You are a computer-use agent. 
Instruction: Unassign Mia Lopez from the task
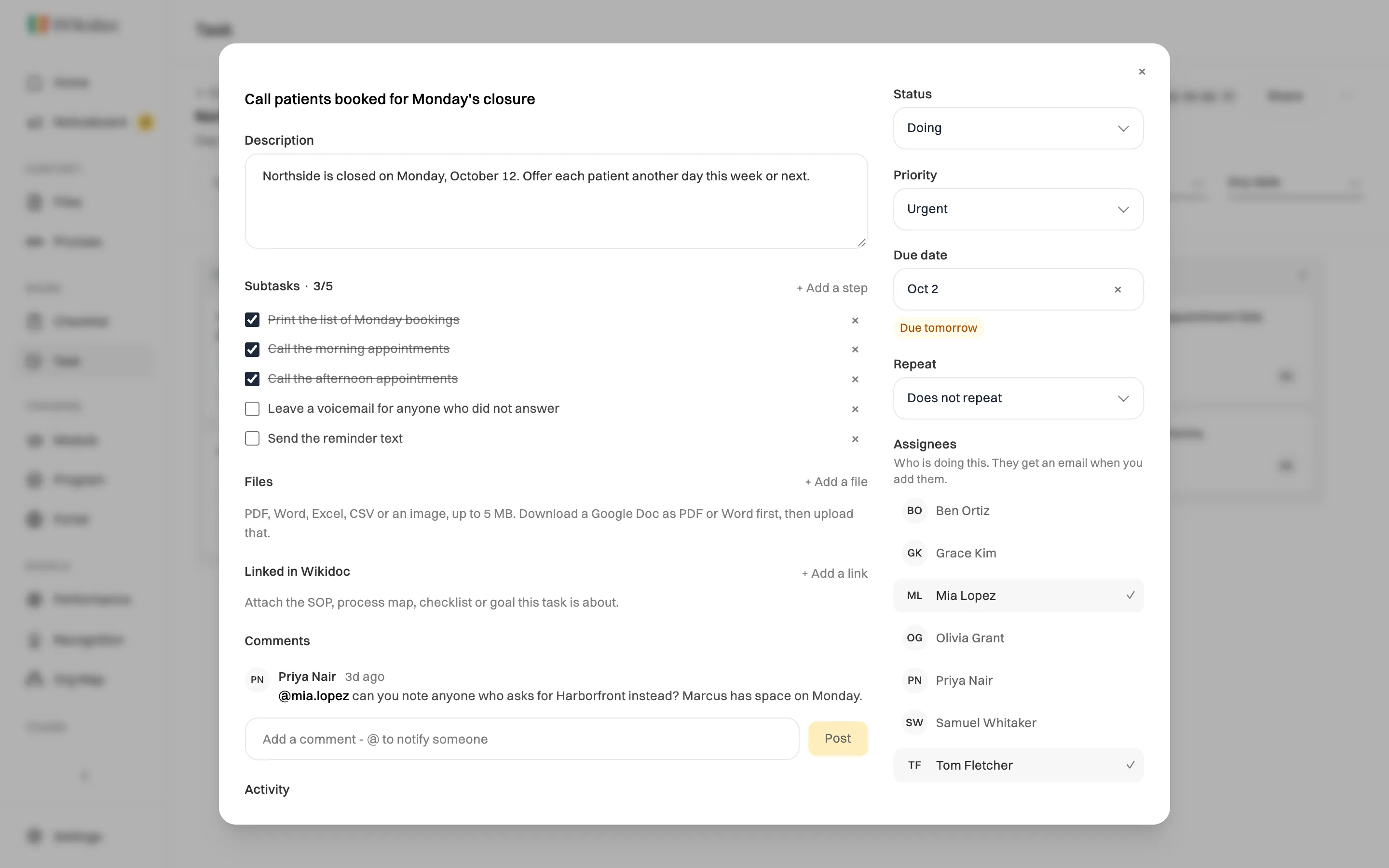(1018, 596)
